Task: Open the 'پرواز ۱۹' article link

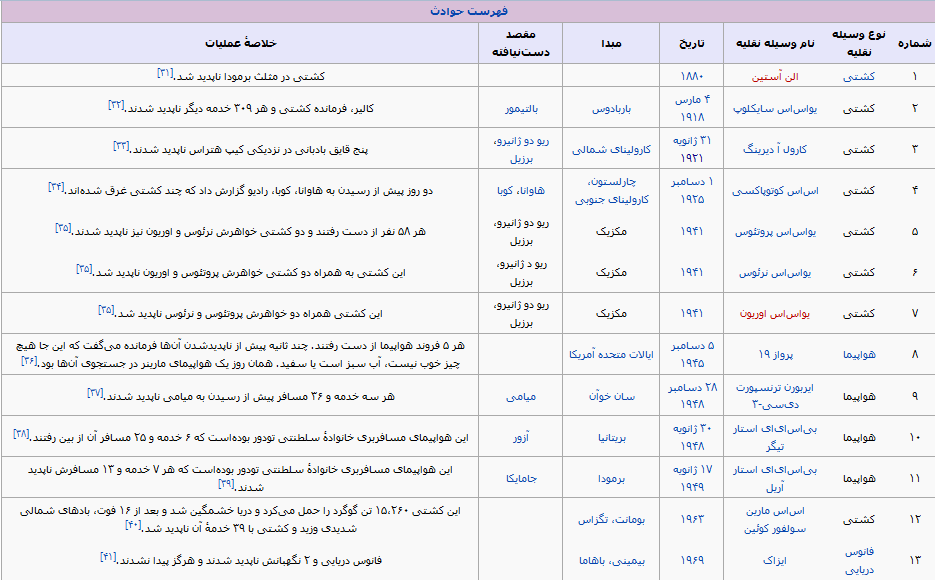Action: coord(775,355)
